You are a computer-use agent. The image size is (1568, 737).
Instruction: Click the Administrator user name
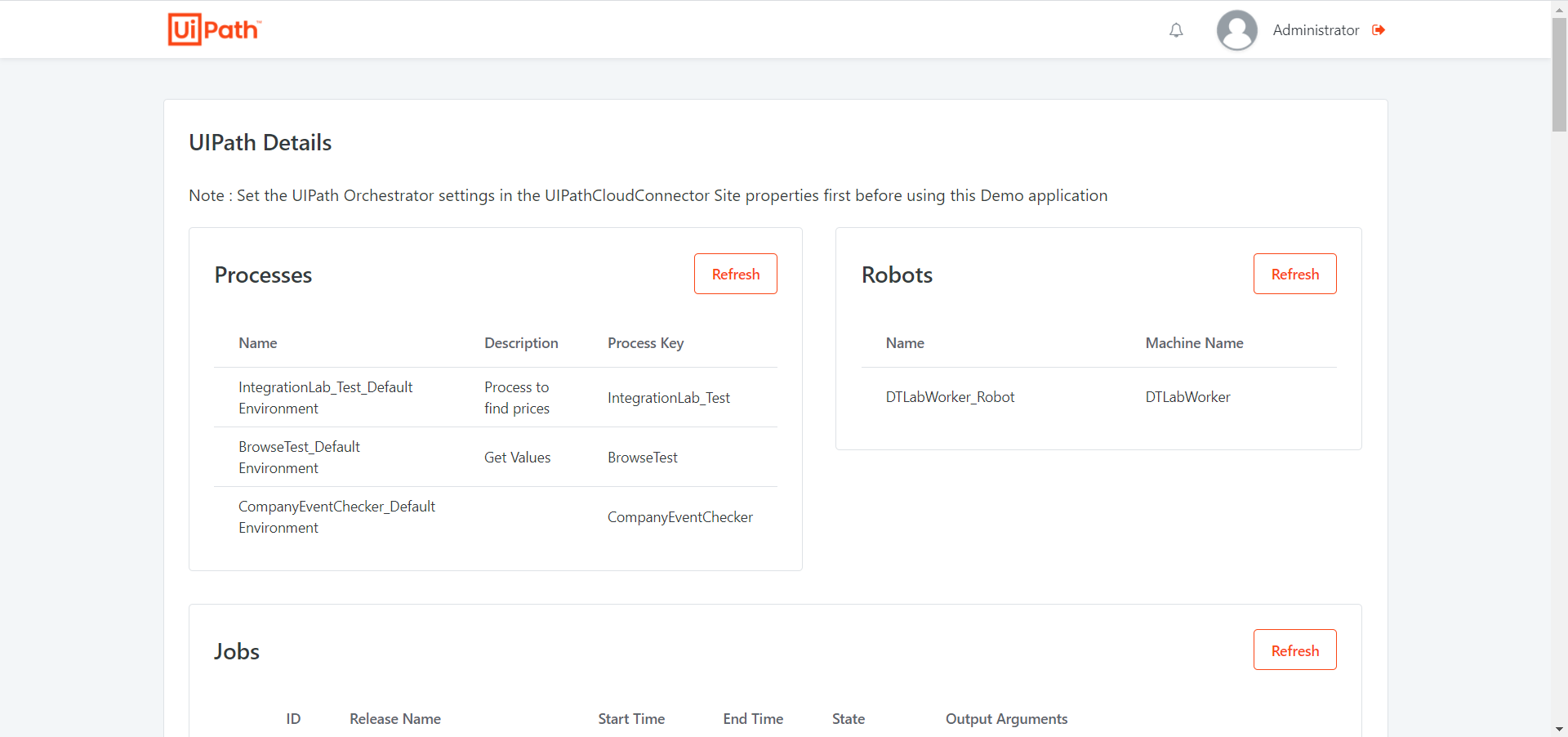click(1316, 30)
